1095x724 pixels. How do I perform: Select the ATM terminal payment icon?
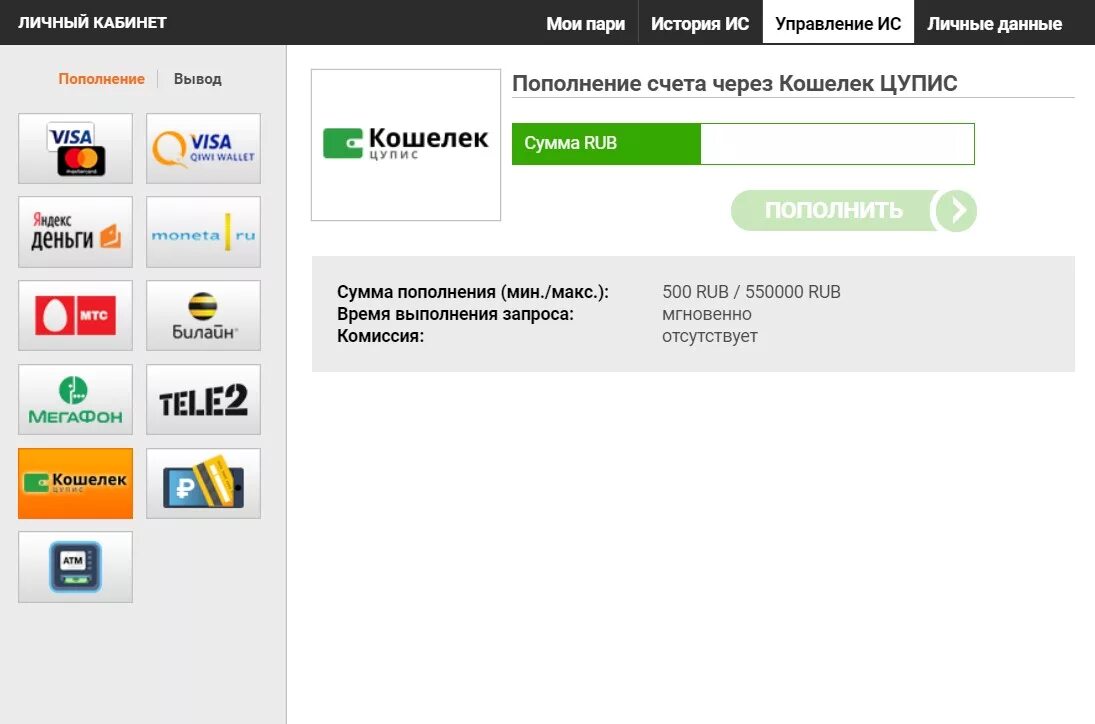coord(75,567)
